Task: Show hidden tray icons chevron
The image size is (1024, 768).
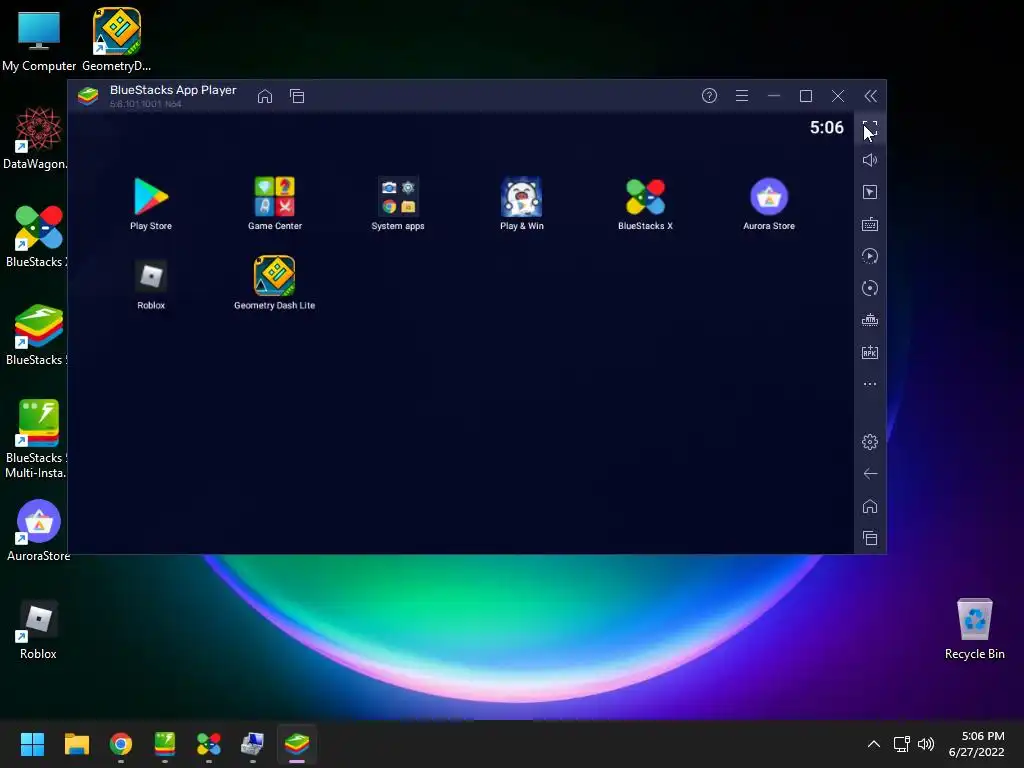Action: pyautogui.click(x=873, y=743)
